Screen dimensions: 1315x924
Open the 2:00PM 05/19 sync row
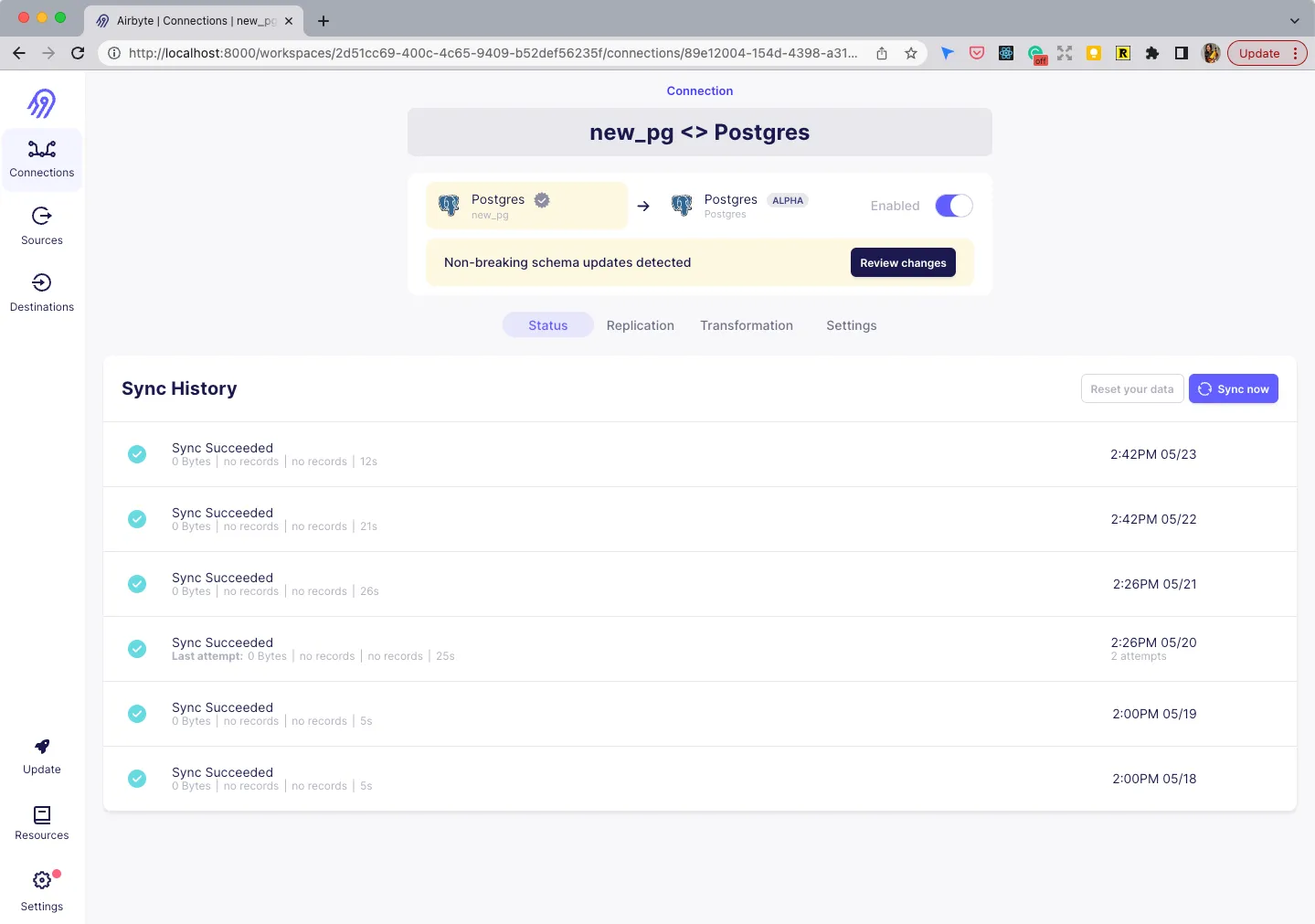coord(700,714)
